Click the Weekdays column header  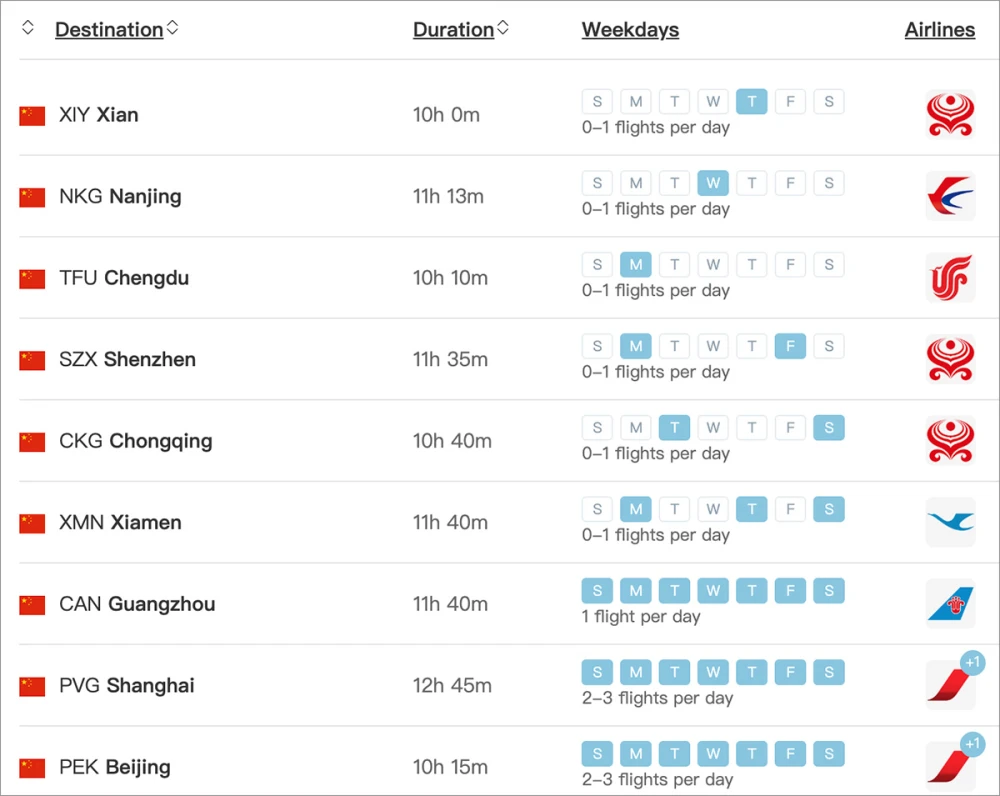click(630, 30)
